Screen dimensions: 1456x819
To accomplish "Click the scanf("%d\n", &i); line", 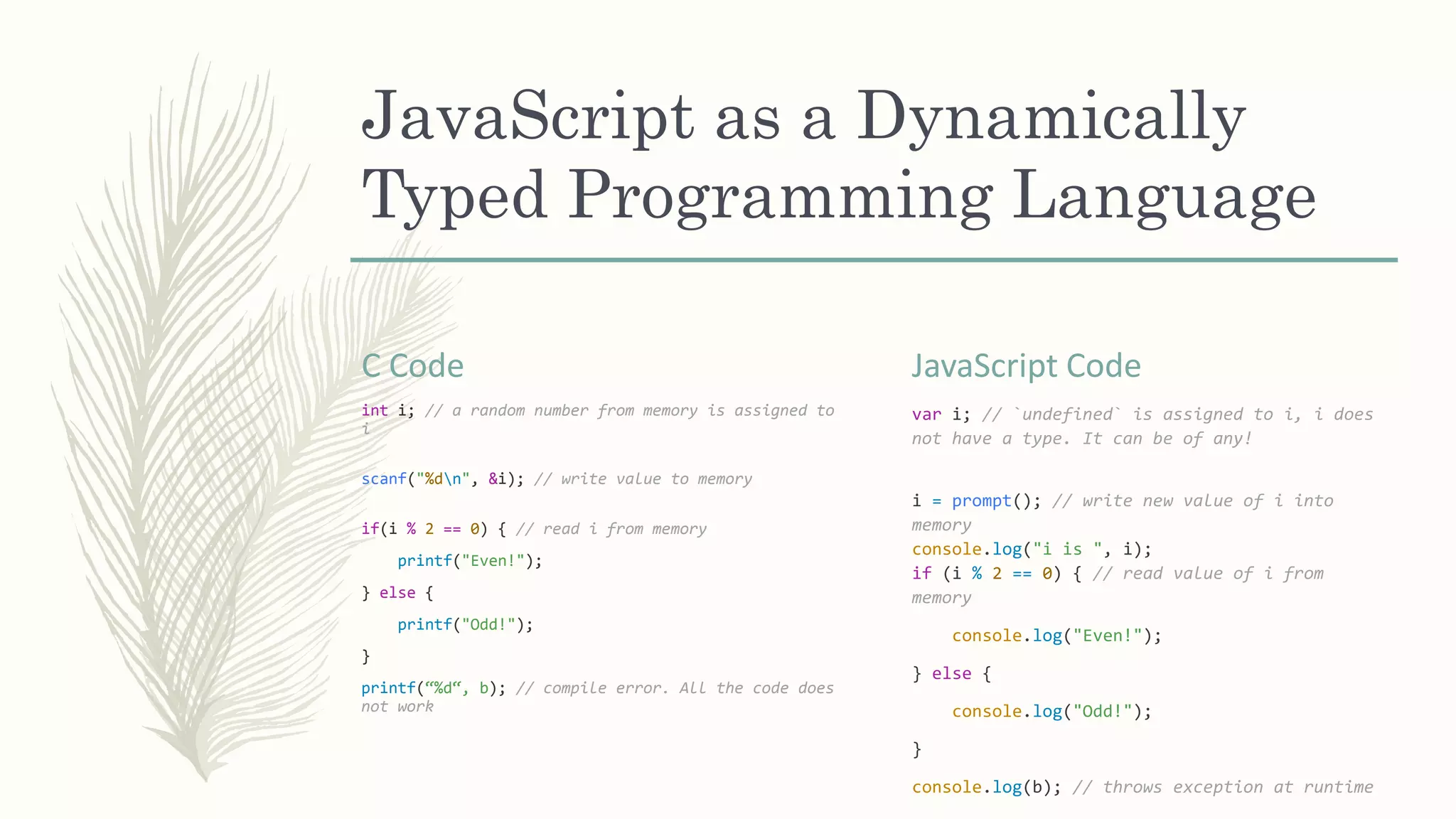I will click(442, 478).
